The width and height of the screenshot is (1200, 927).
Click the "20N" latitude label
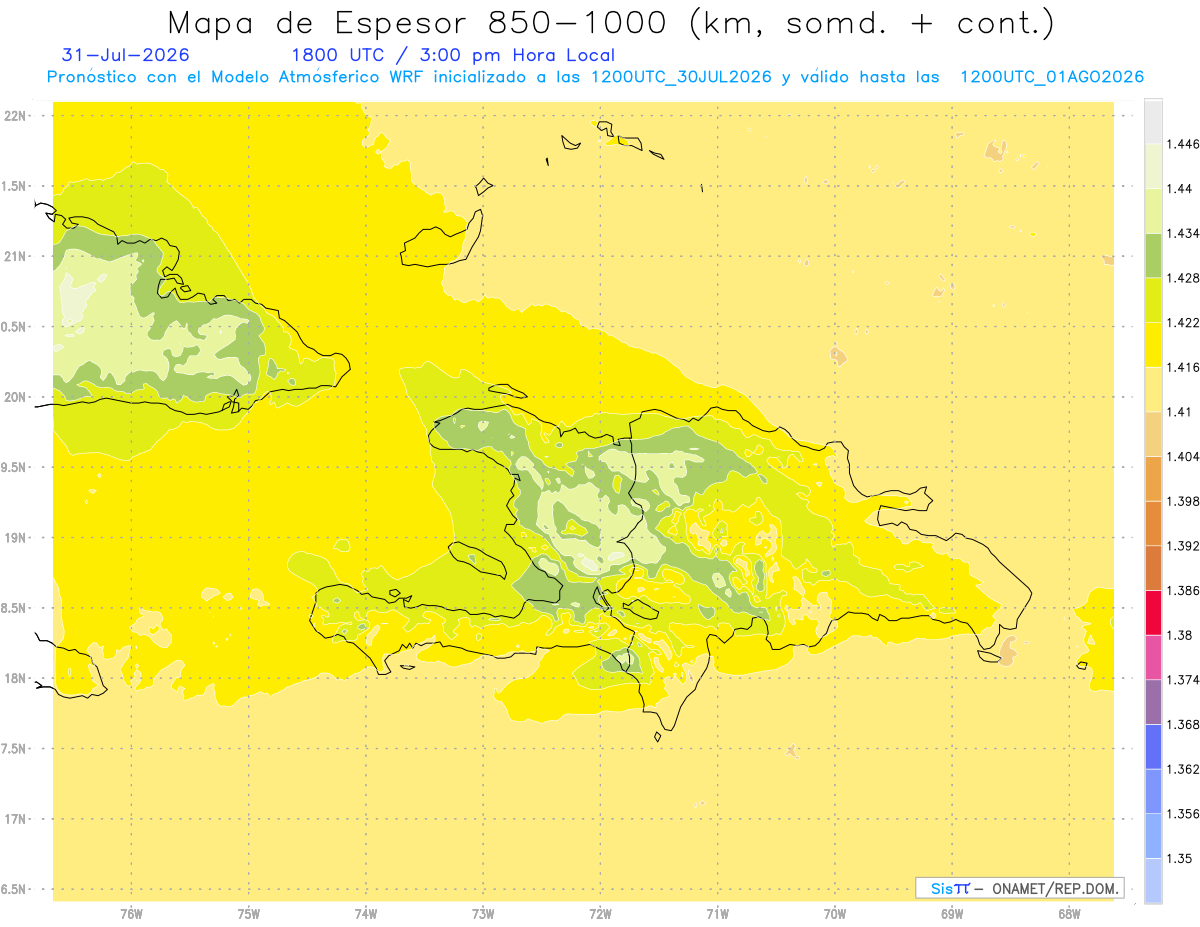[x=15, y=397]
